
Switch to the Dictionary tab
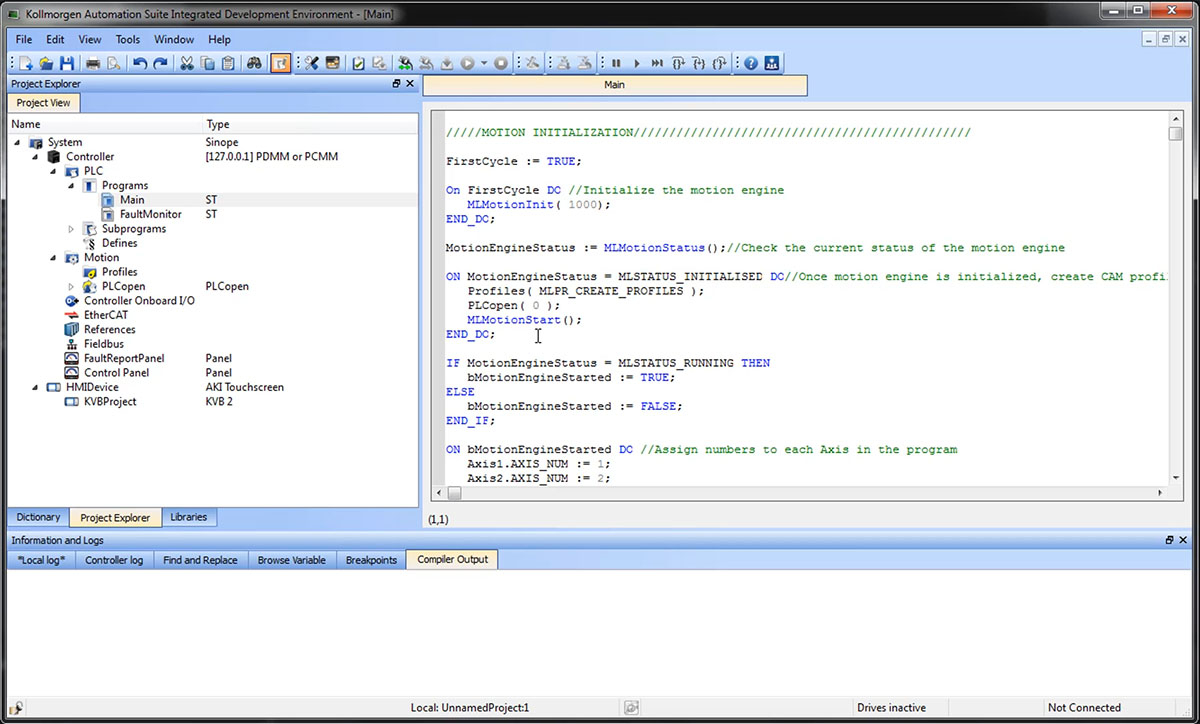tap(39, 517)
